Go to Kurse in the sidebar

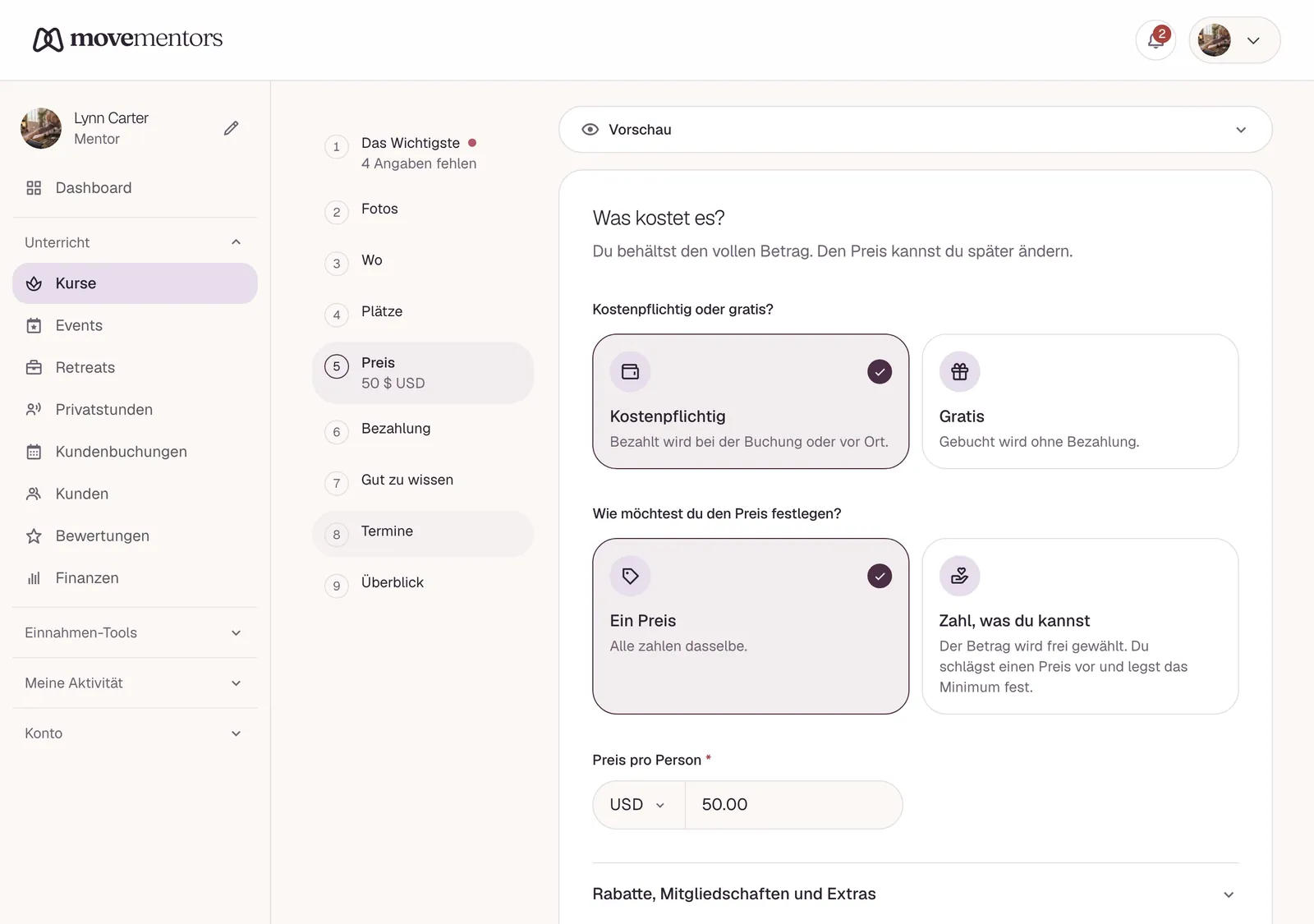coord(135,283)
